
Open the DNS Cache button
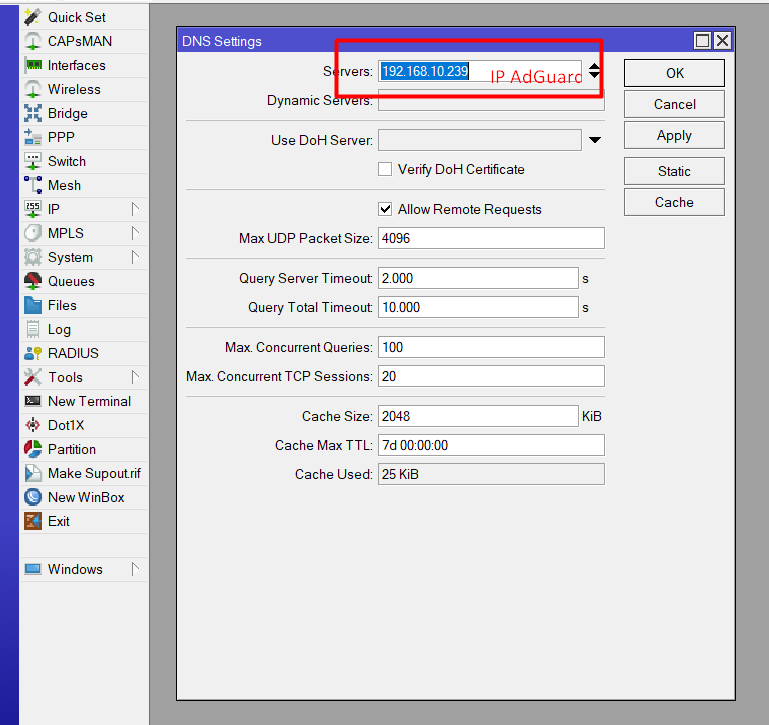coord(674,202)
